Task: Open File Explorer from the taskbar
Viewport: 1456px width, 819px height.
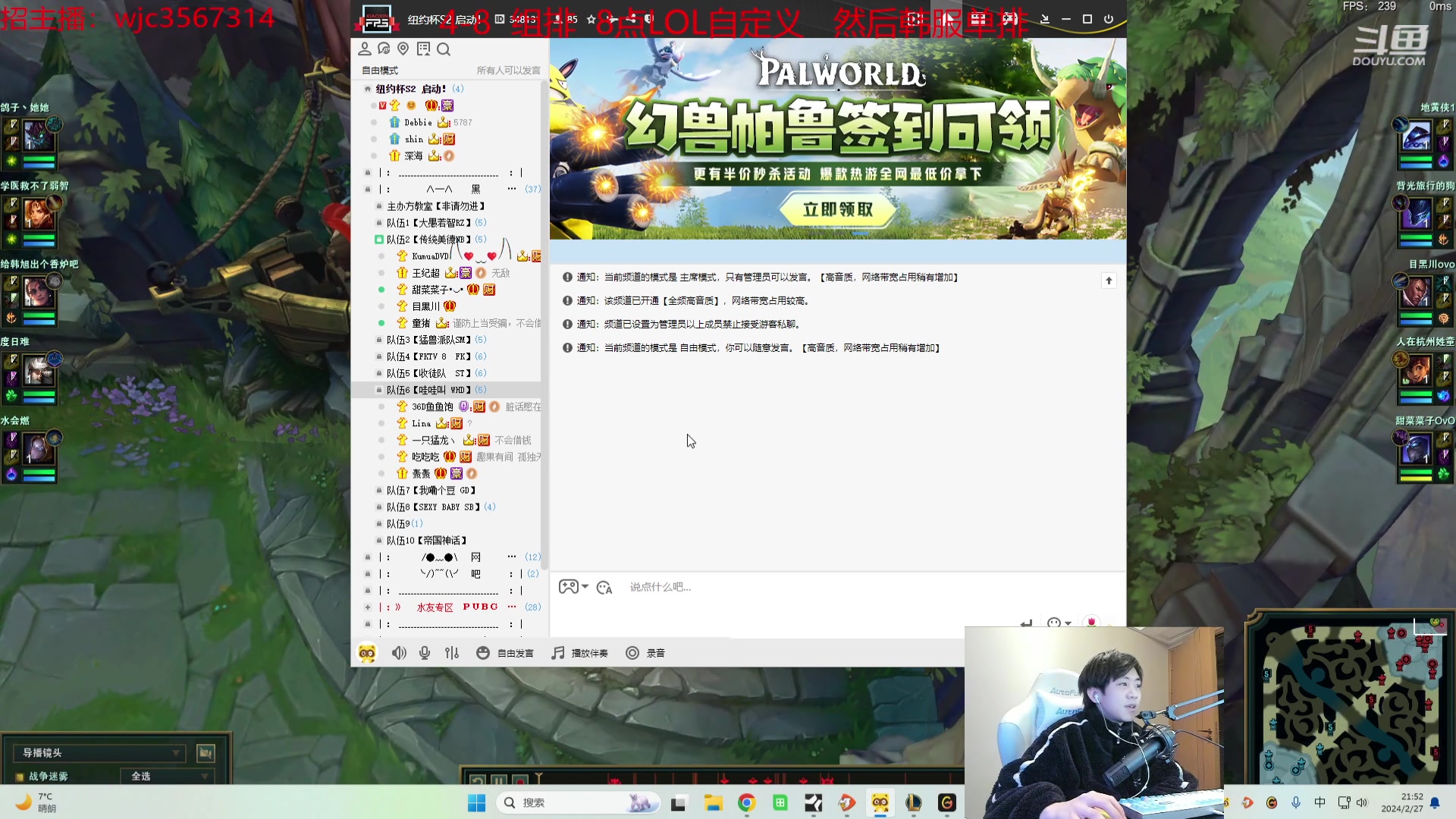Action: click(713, 803)
